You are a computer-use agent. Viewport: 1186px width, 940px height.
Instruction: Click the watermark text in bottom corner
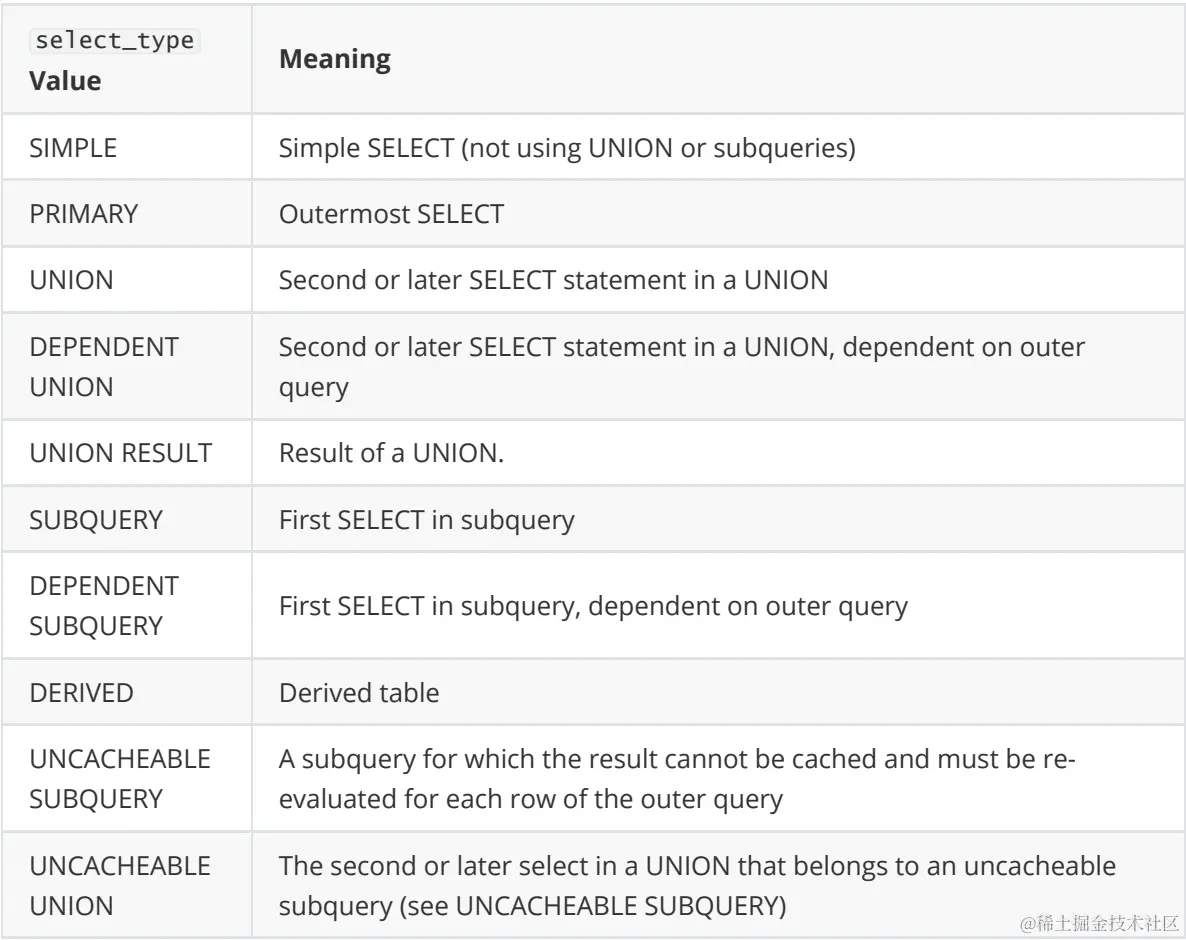[1099, 923]
